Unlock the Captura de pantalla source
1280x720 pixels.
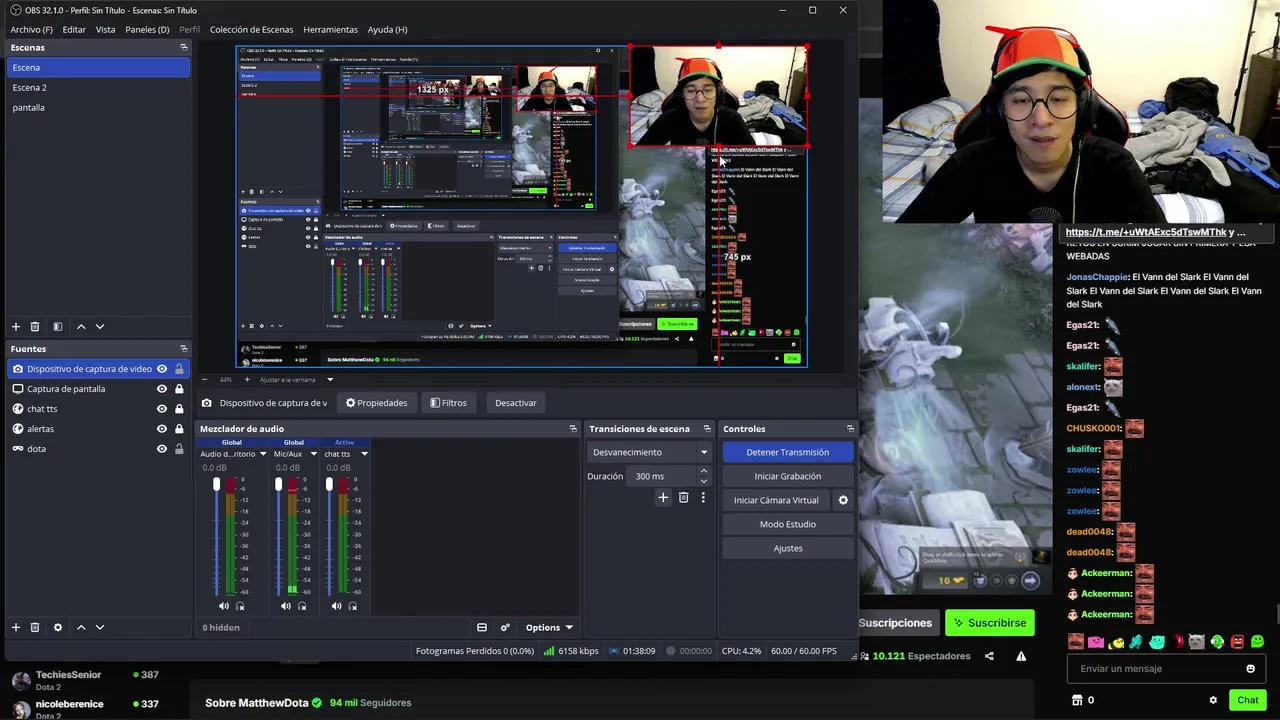point(179,388)
